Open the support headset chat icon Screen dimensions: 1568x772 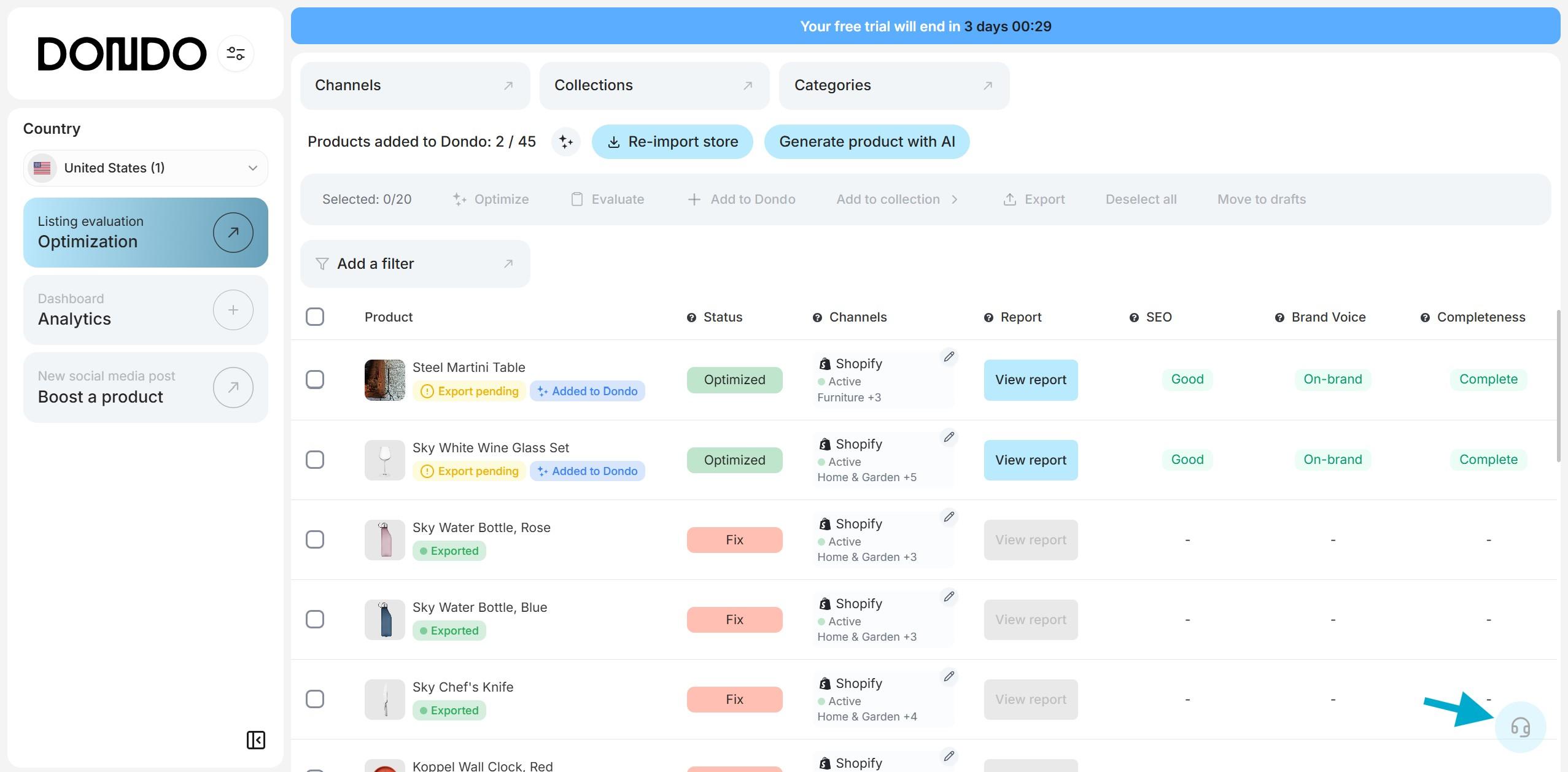[x=1520, y=727]
